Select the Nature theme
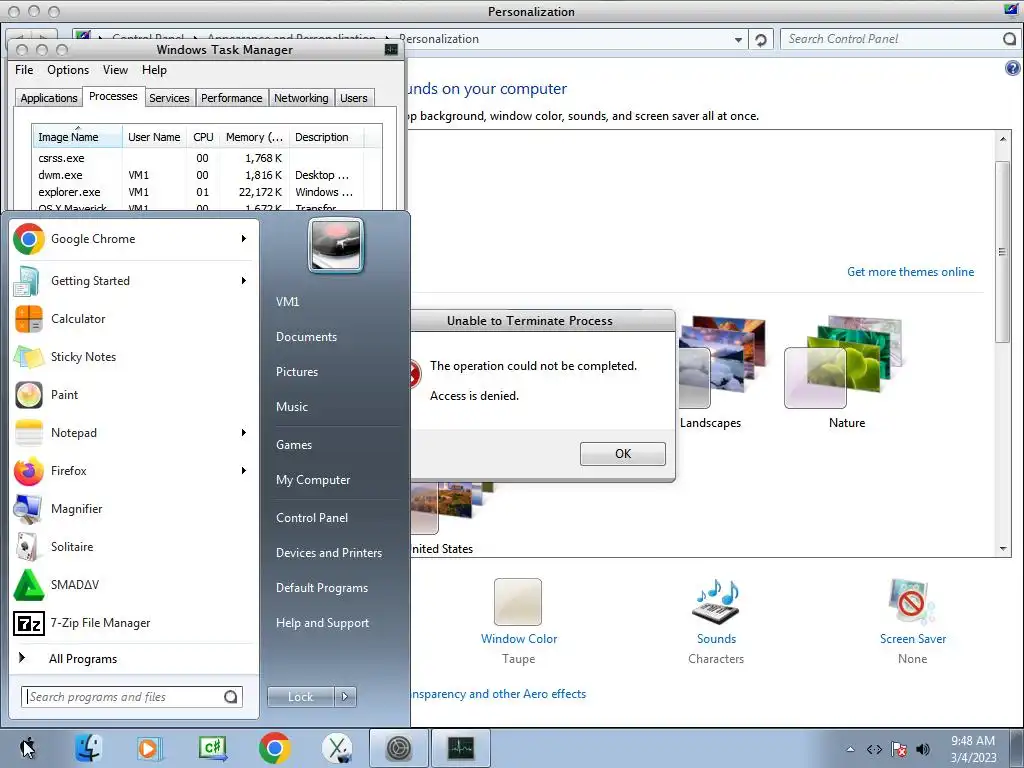This screenshot has height=768, width=1024. point(846,372)
